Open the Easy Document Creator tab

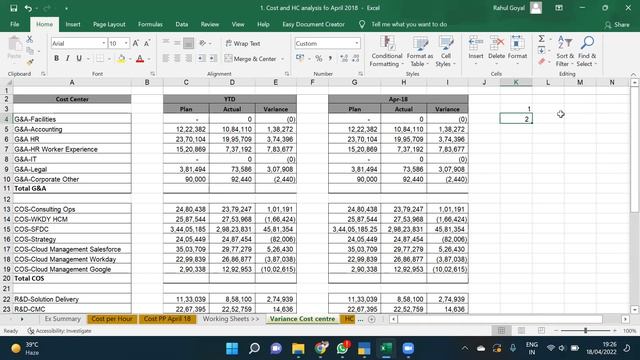(313, 24)
